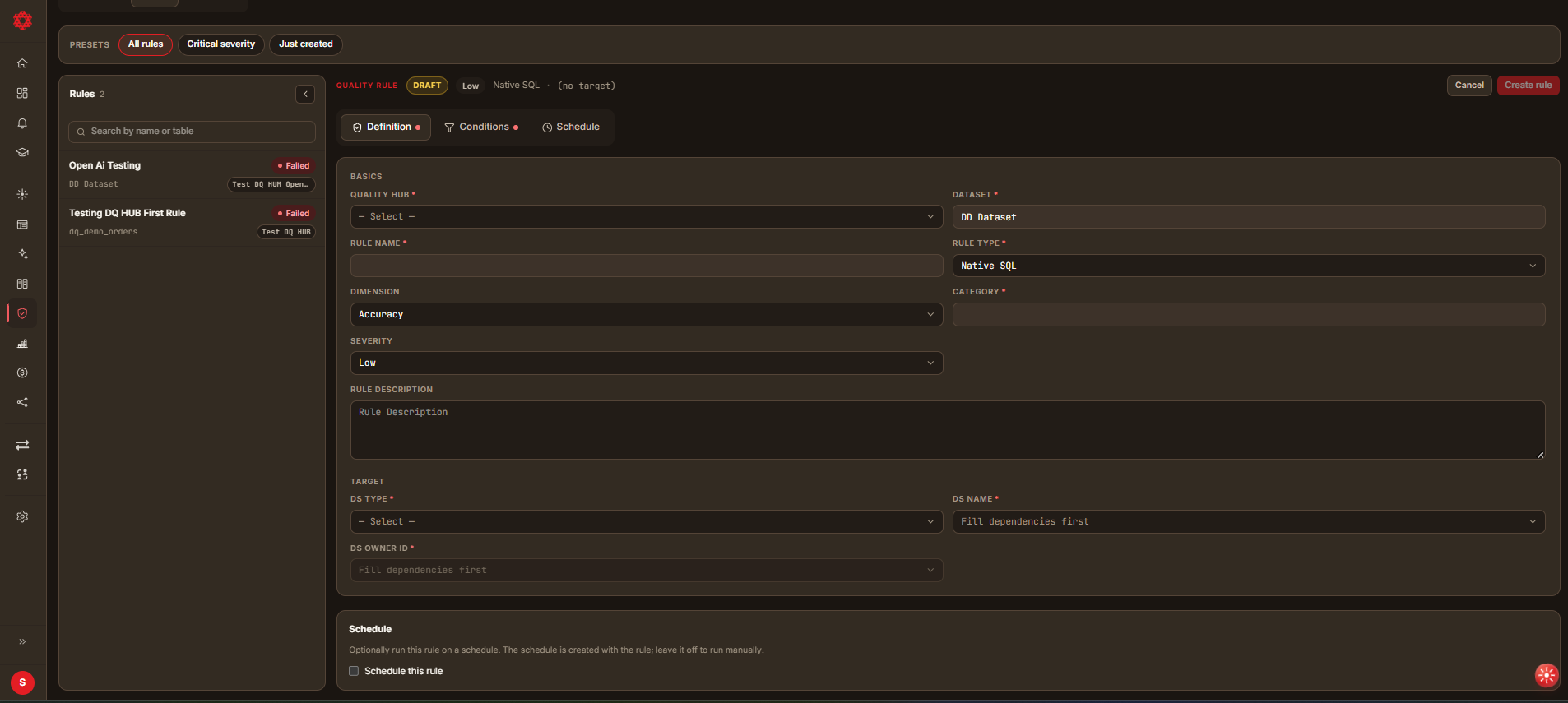1568x703 pixels.
Task: Expand the Dimension dropdown
Action: point(647,314)
